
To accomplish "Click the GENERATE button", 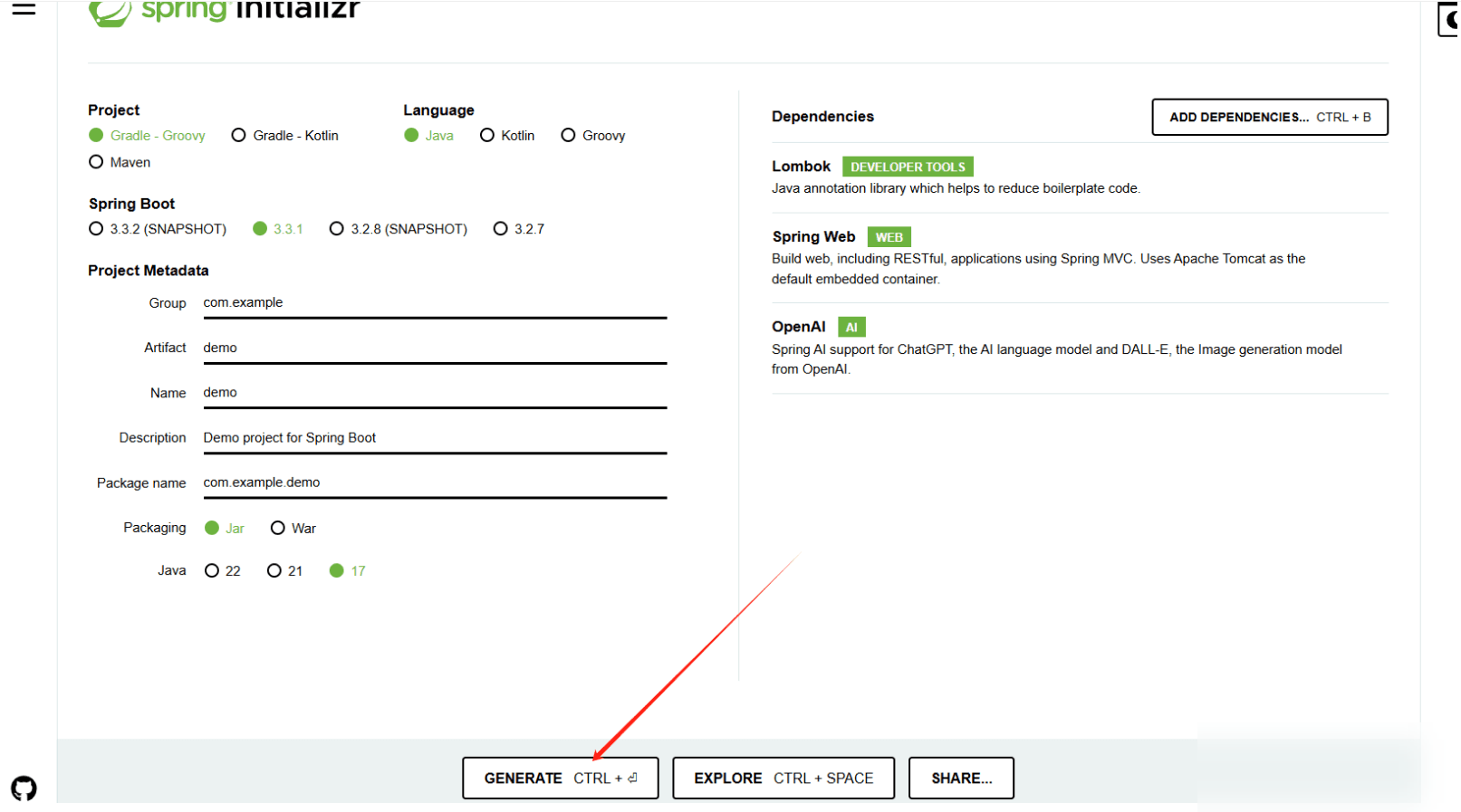I will [561, 779].
